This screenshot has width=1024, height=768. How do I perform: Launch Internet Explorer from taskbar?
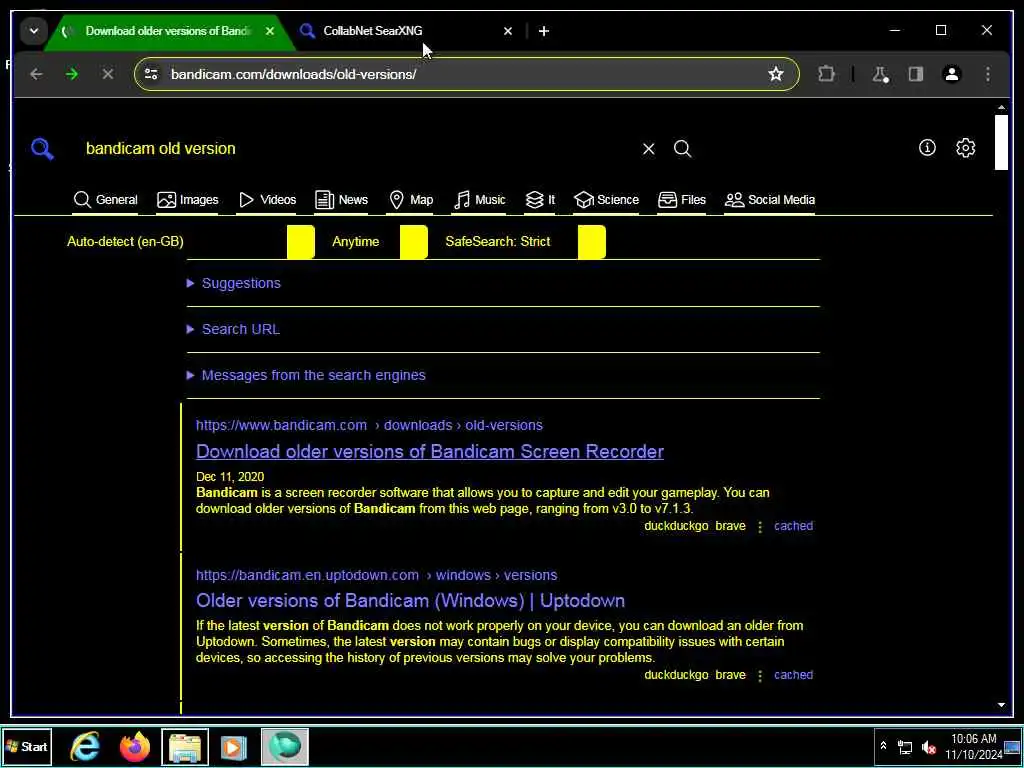click(x=86, y=746)
